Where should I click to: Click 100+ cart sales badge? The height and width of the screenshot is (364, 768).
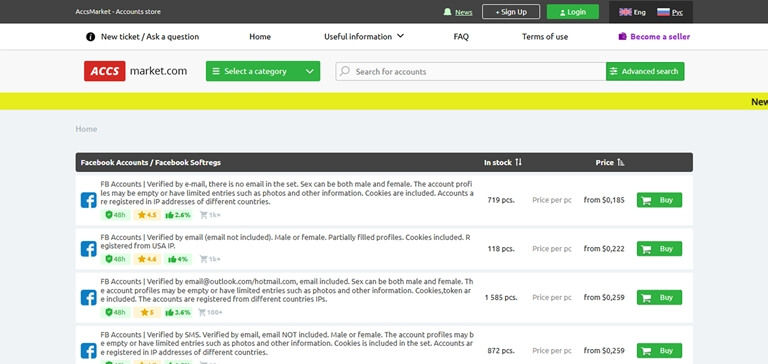tap(210, 312)
